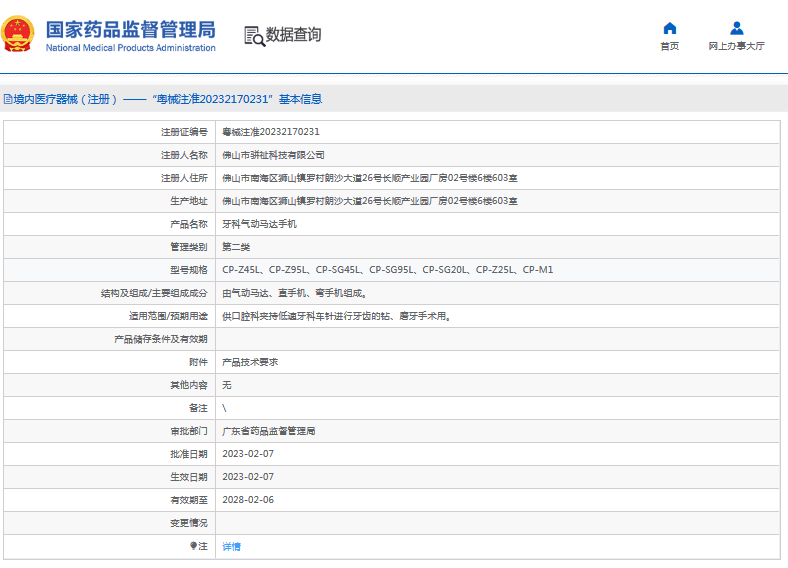Image resolution: width=788 pixels, height=568 pixels.
Task: Click the bulb icon beside 注
Action: click(193, 546)
